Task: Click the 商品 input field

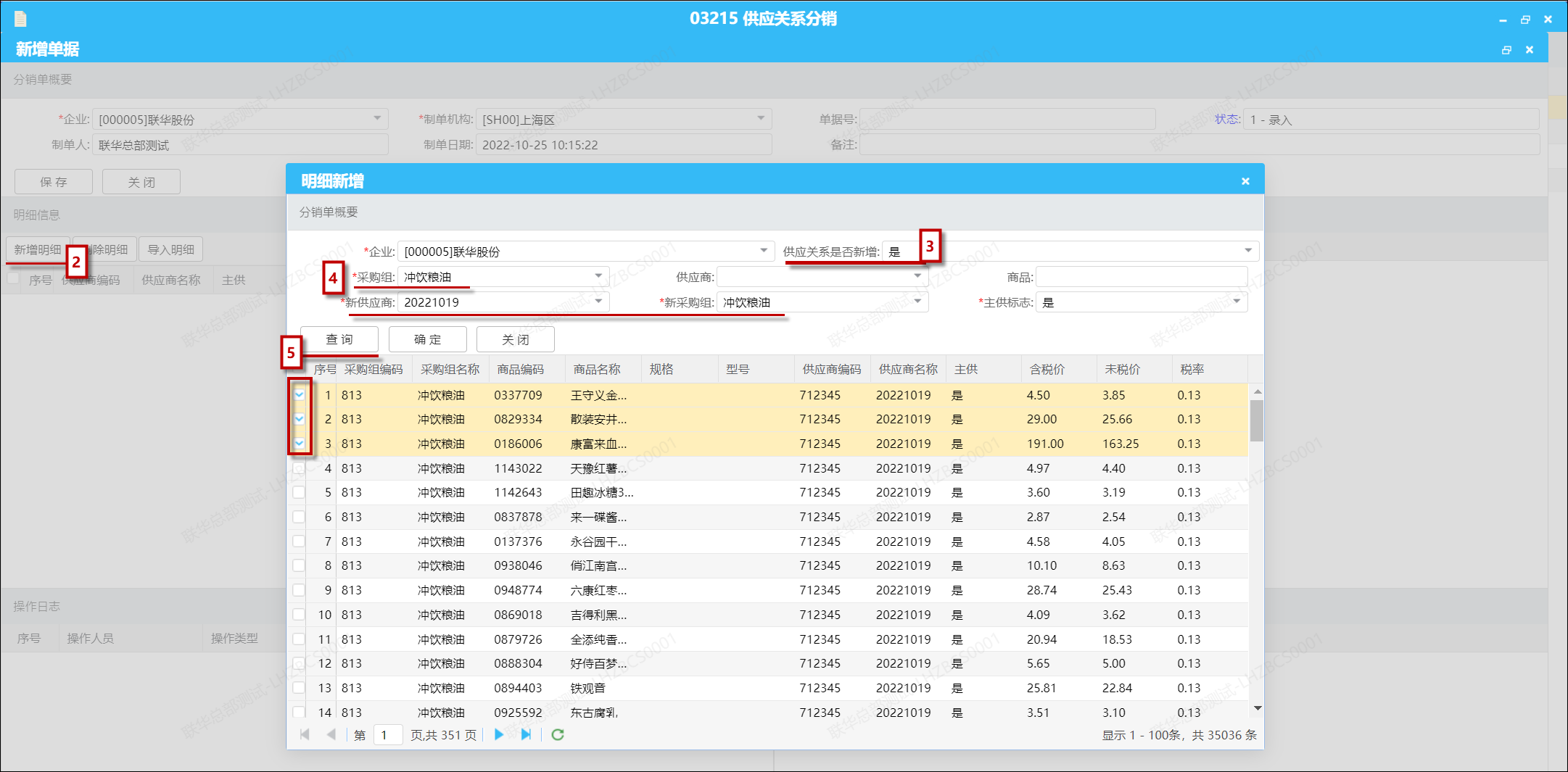Action: [x=1142, y=276]
